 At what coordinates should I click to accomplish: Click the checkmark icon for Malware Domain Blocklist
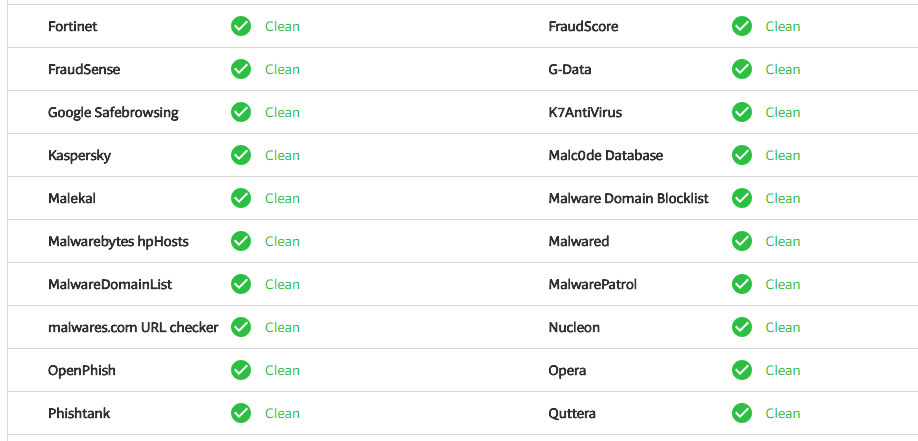pyautogui.click(x=742, y=198)
